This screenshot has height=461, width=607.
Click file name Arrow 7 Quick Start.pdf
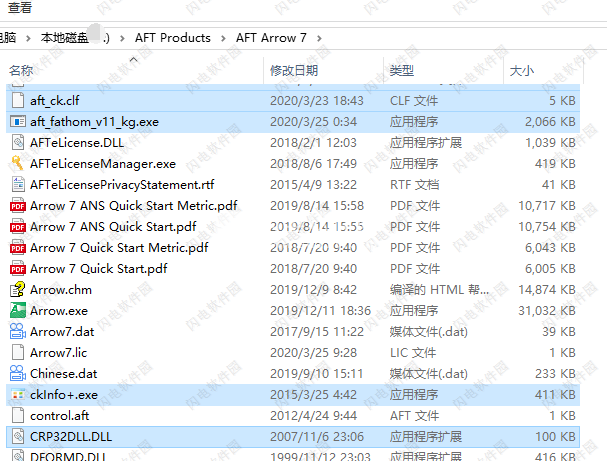99,269
